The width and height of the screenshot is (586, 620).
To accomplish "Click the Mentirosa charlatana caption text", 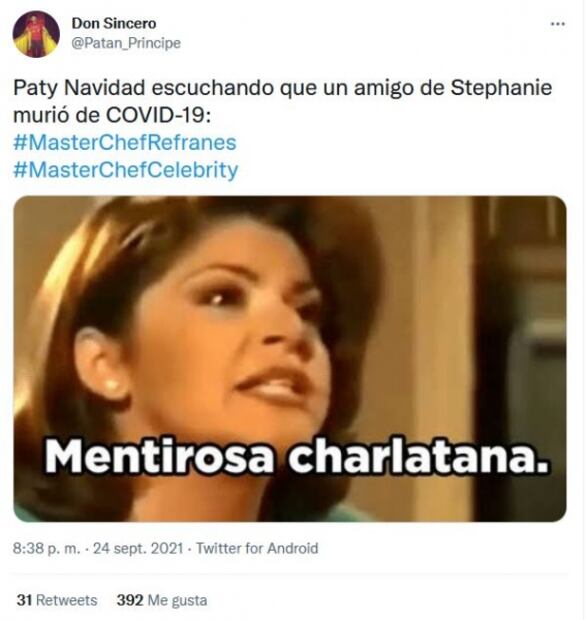I will (297, 455).
